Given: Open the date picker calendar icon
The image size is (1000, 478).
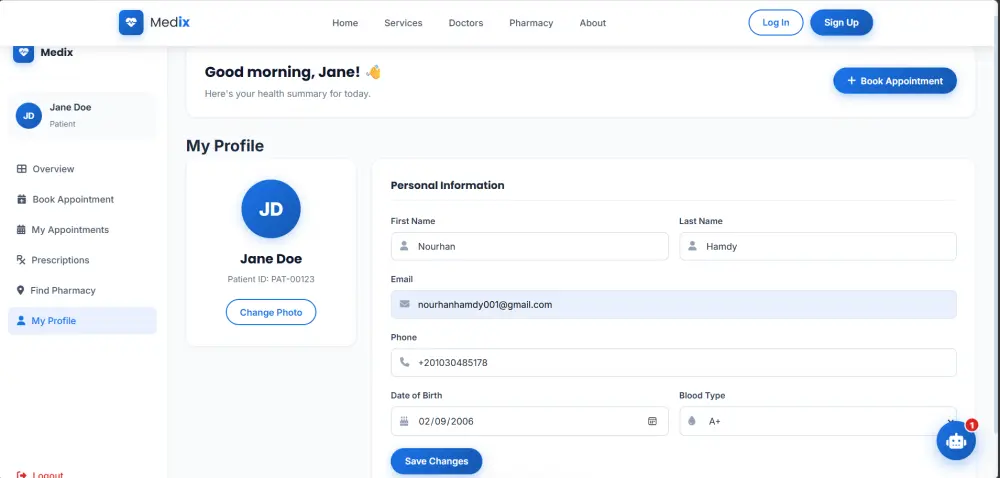Looking at the screenshot, I should [x=652, y=421].
